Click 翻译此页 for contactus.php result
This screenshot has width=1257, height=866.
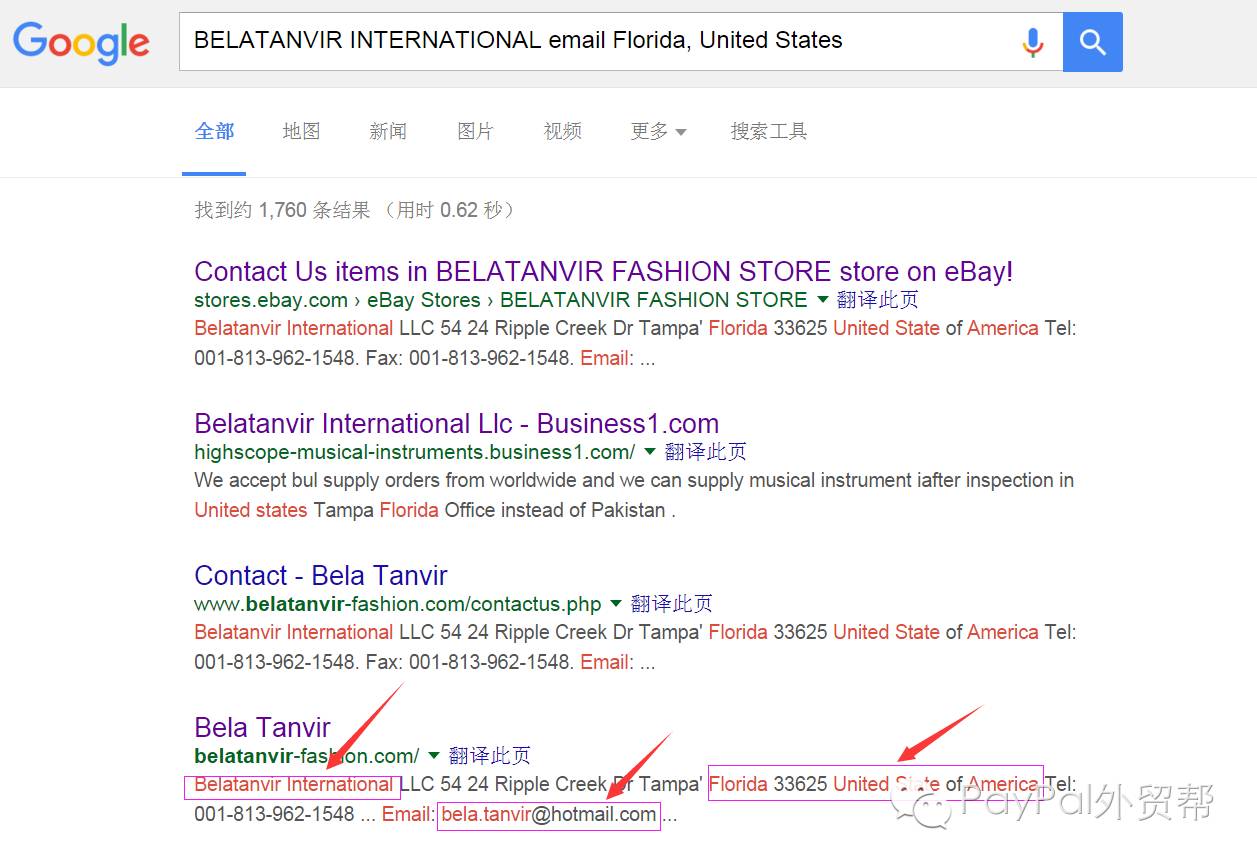pos(672,603)
